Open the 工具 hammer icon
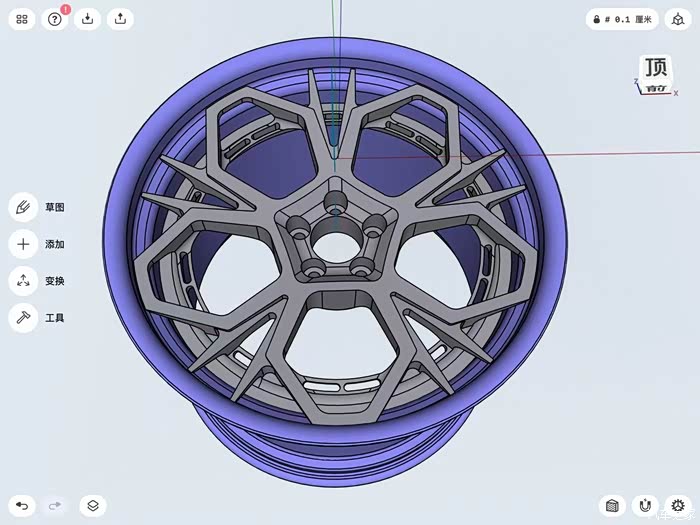The width and height of the screenshot is (700, 525). pos(23,318)
